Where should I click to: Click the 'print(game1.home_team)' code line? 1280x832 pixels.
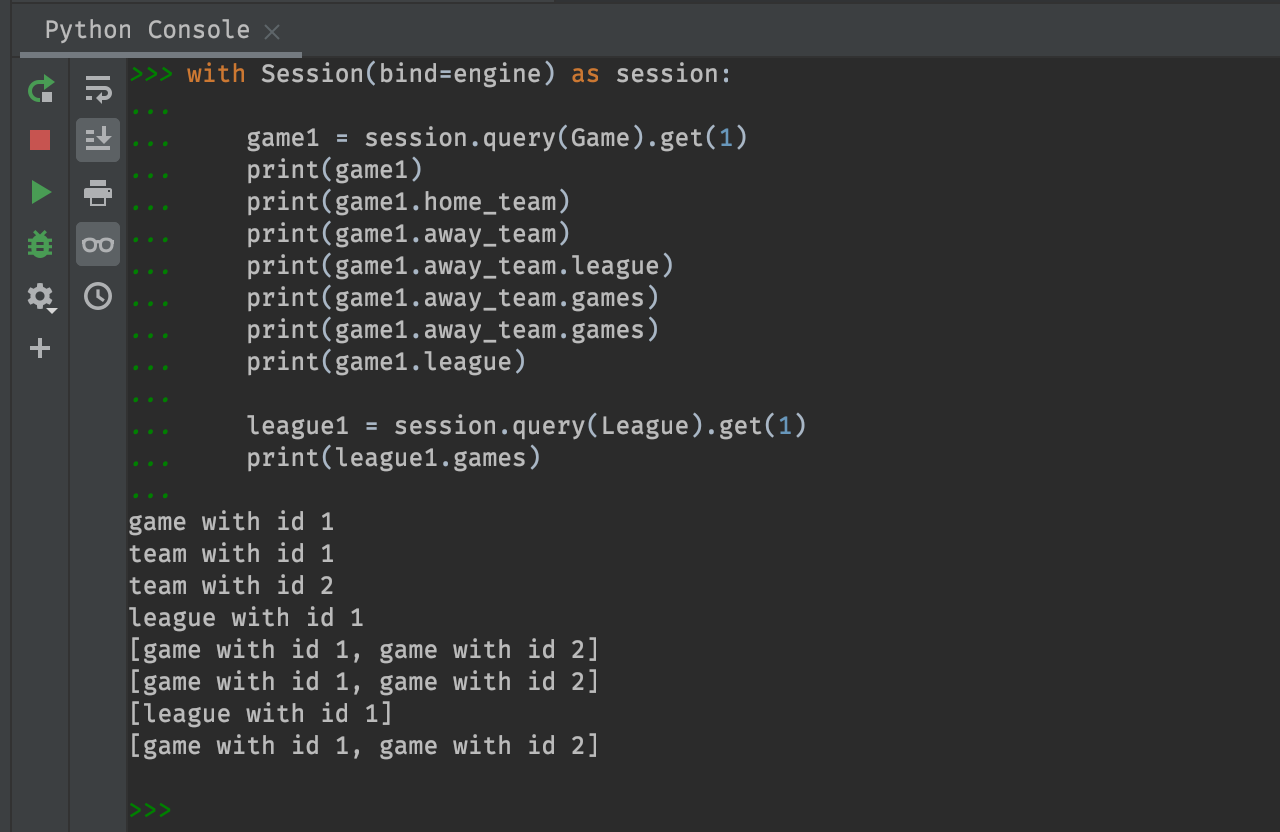click(x=408, y=202)
